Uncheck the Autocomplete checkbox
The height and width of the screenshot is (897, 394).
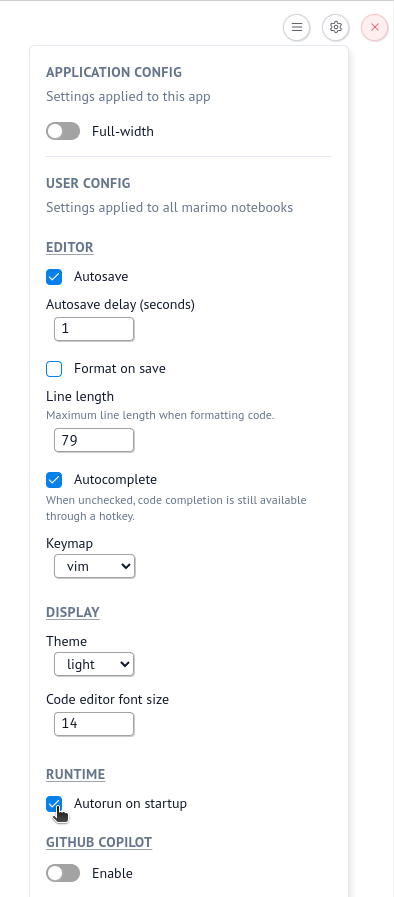(x=54, y=479)
